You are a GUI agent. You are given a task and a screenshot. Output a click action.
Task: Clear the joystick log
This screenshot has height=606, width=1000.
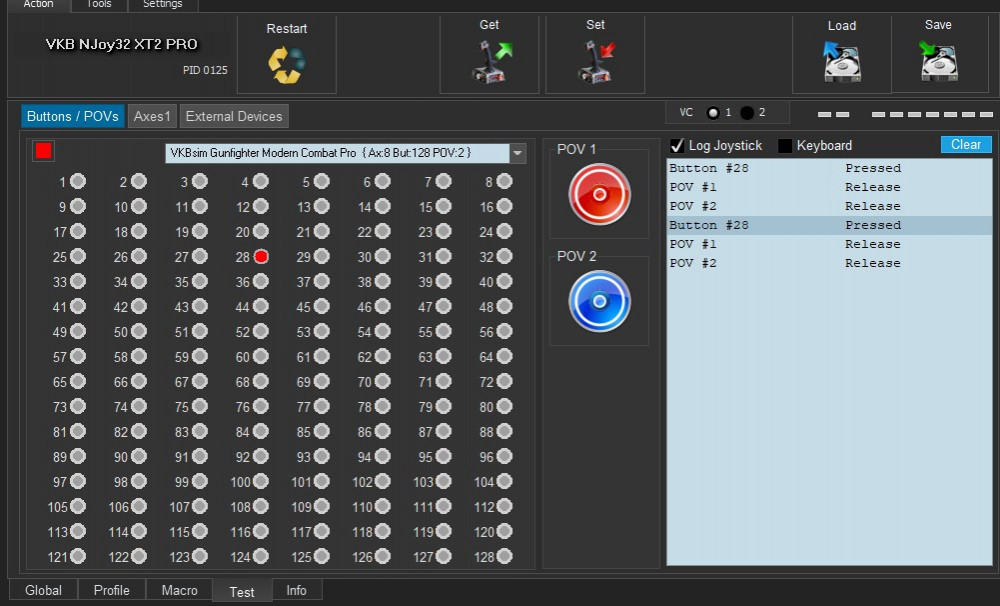(965, 145)
